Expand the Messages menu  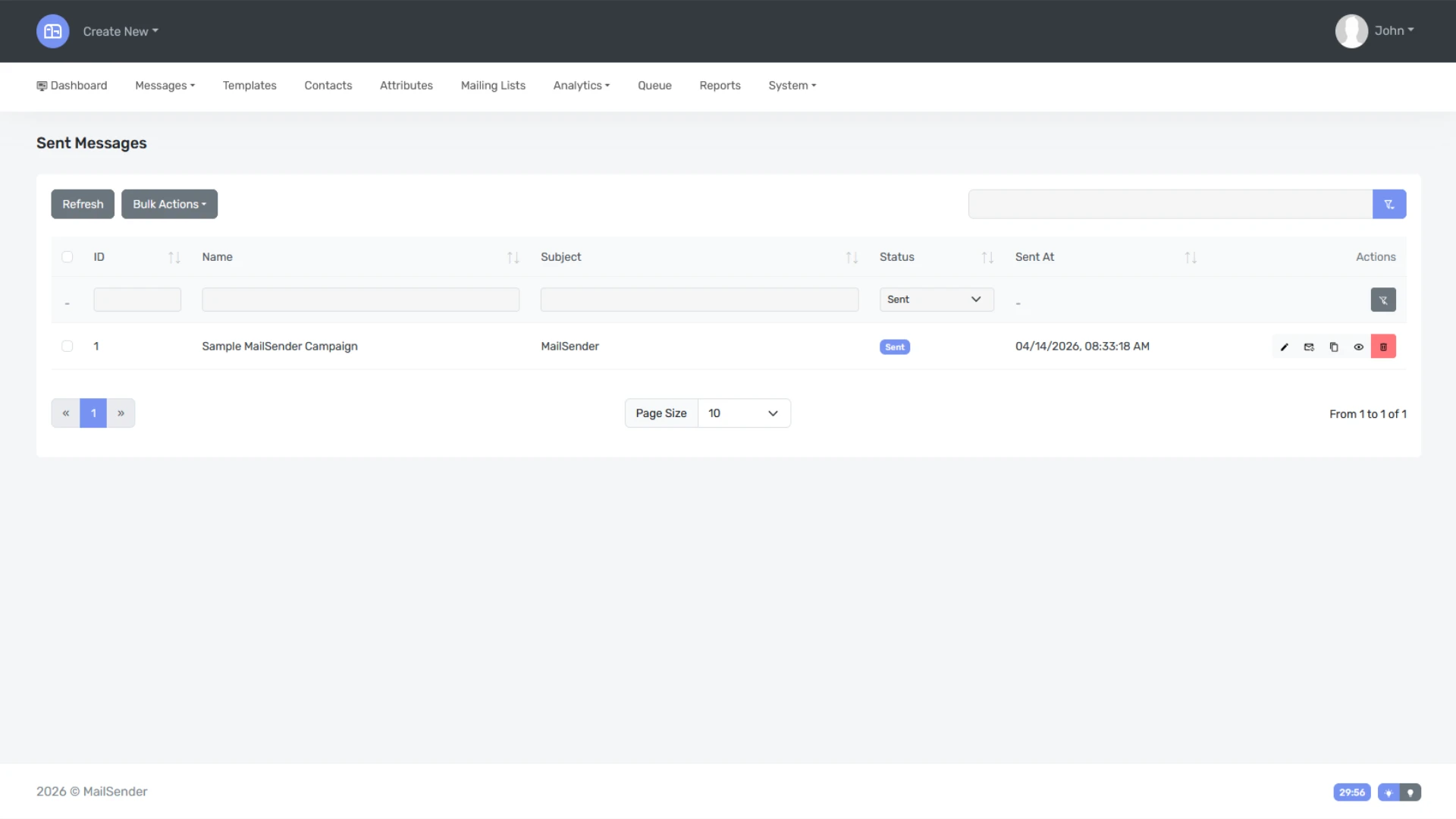click(165, 86)
